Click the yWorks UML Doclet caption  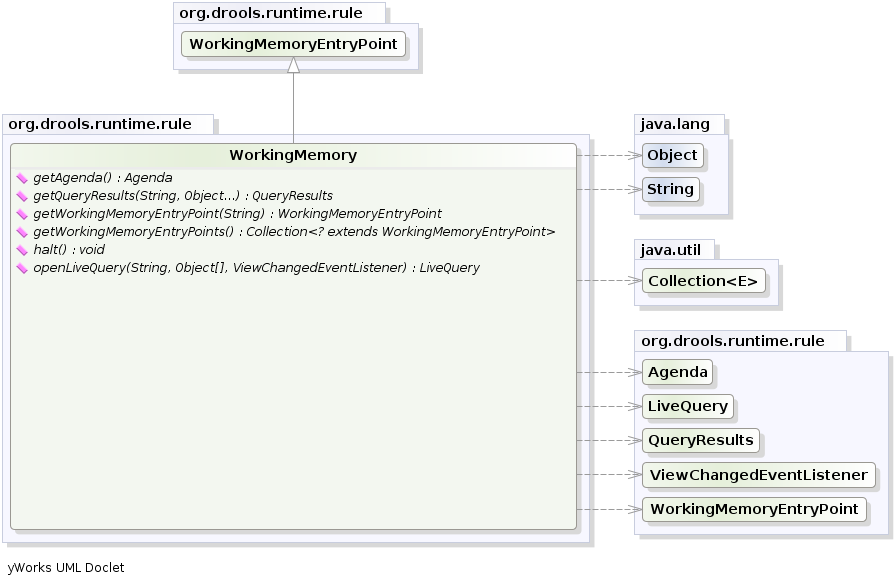66,567
